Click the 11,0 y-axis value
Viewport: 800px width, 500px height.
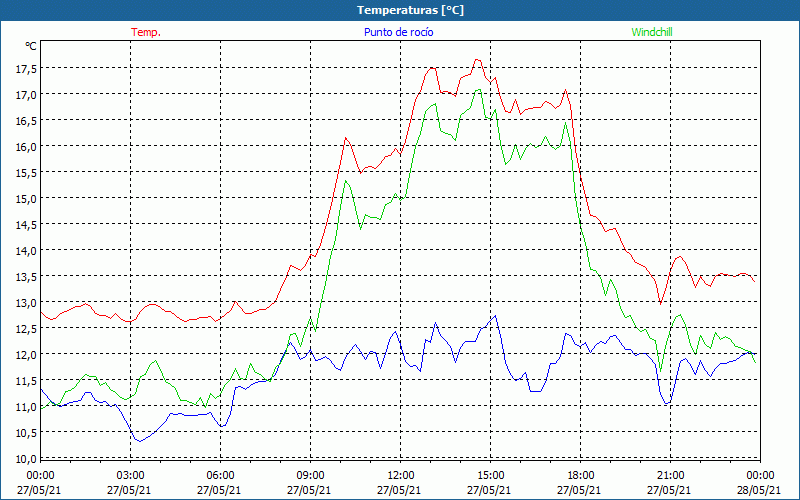25,408
